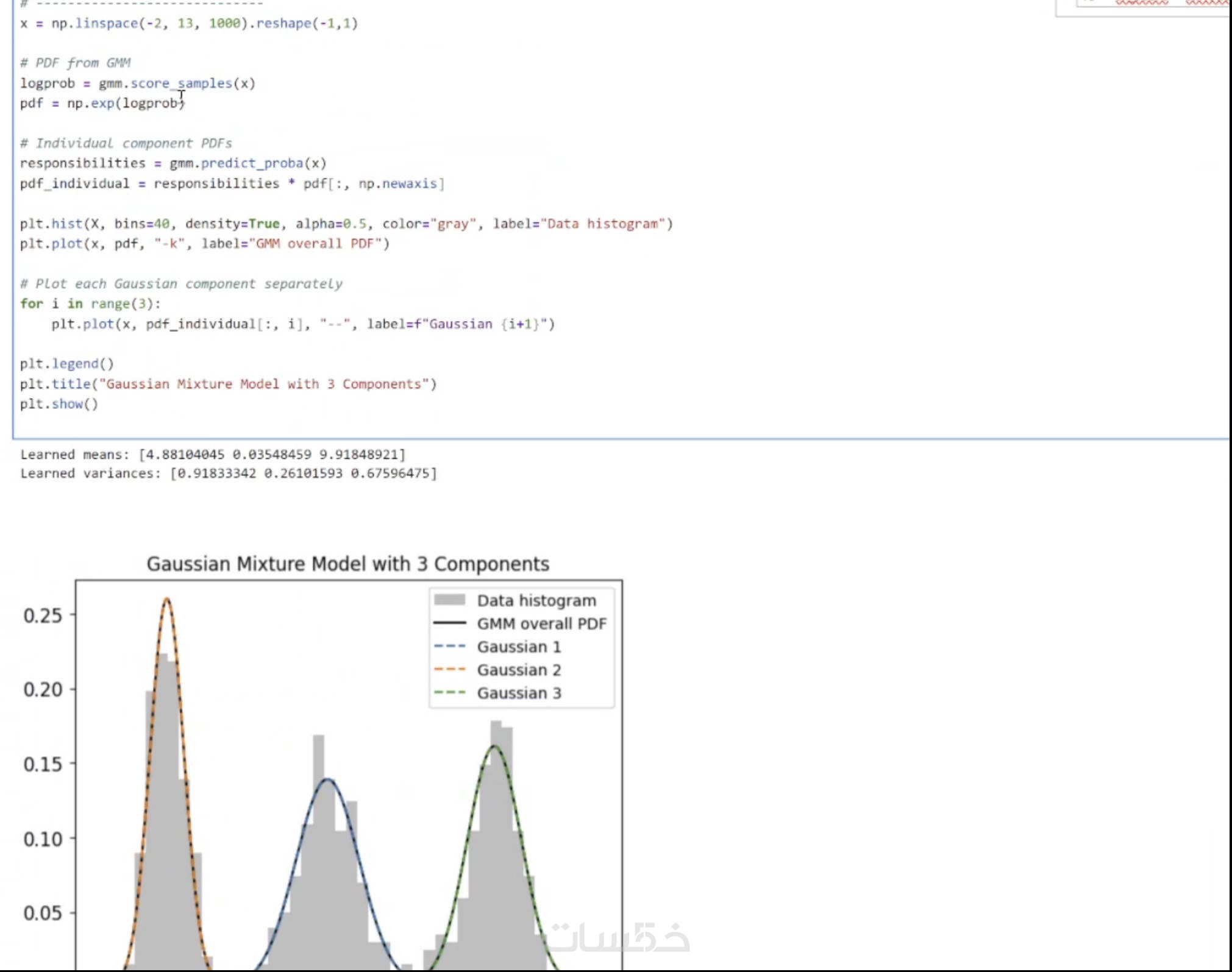Click the Arabic watermark logo on the plot
The image size is (1232, 972).
pos(619,938)
